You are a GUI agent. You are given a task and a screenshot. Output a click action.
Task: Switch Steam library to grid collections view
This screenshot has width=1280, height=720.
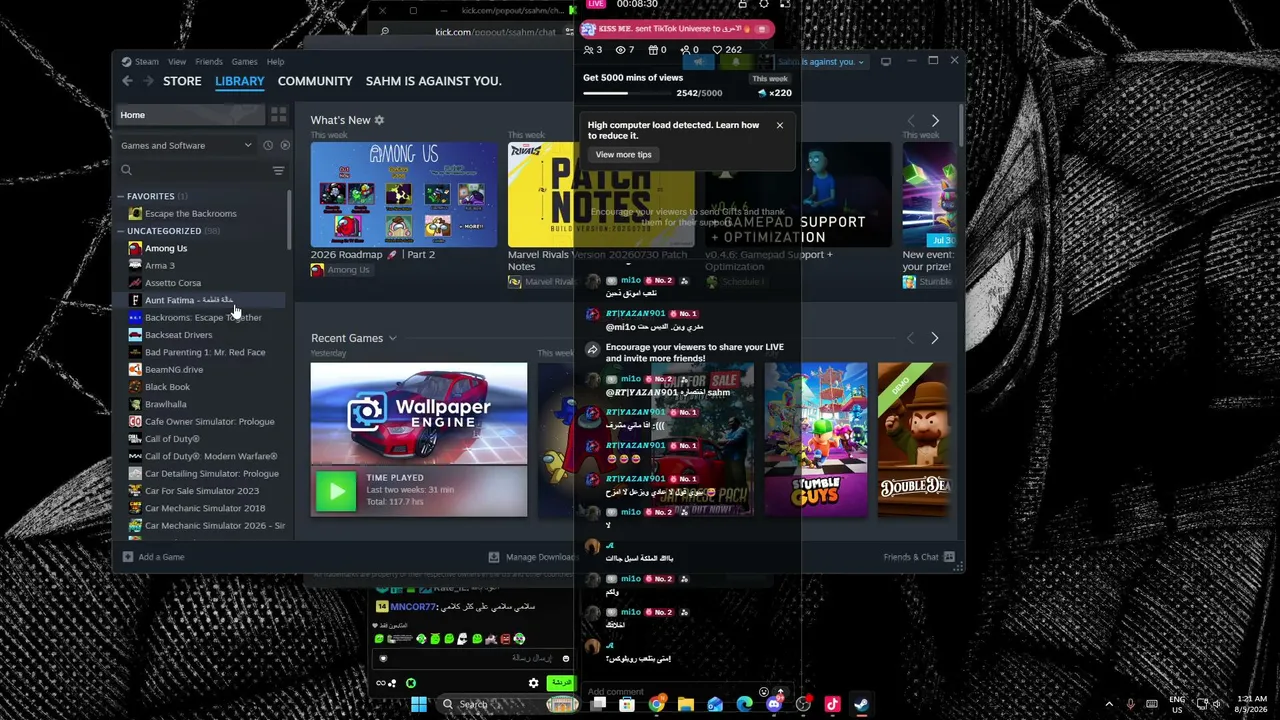coord(279,115)
